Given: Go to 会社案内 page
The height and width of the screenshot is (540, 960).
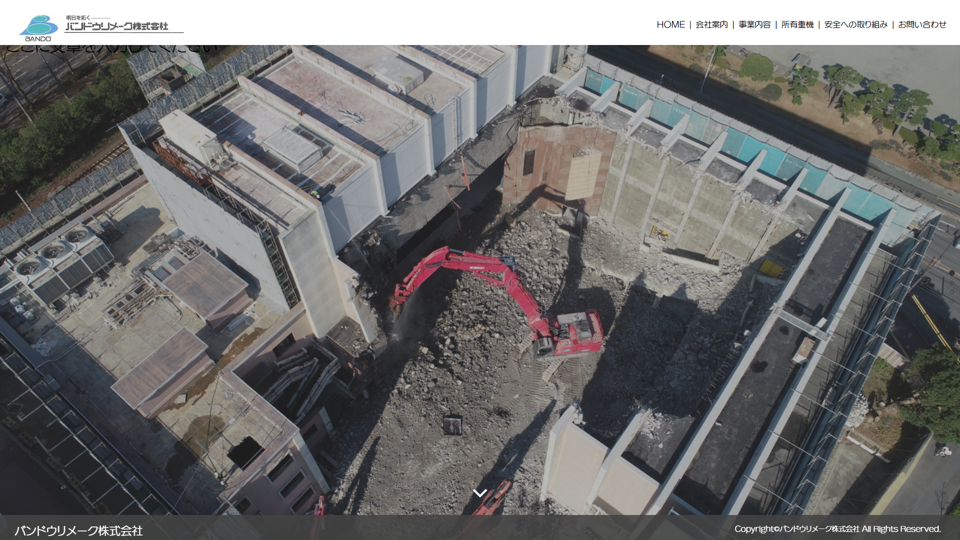Looking at the screenshot, I should [711, 24].
